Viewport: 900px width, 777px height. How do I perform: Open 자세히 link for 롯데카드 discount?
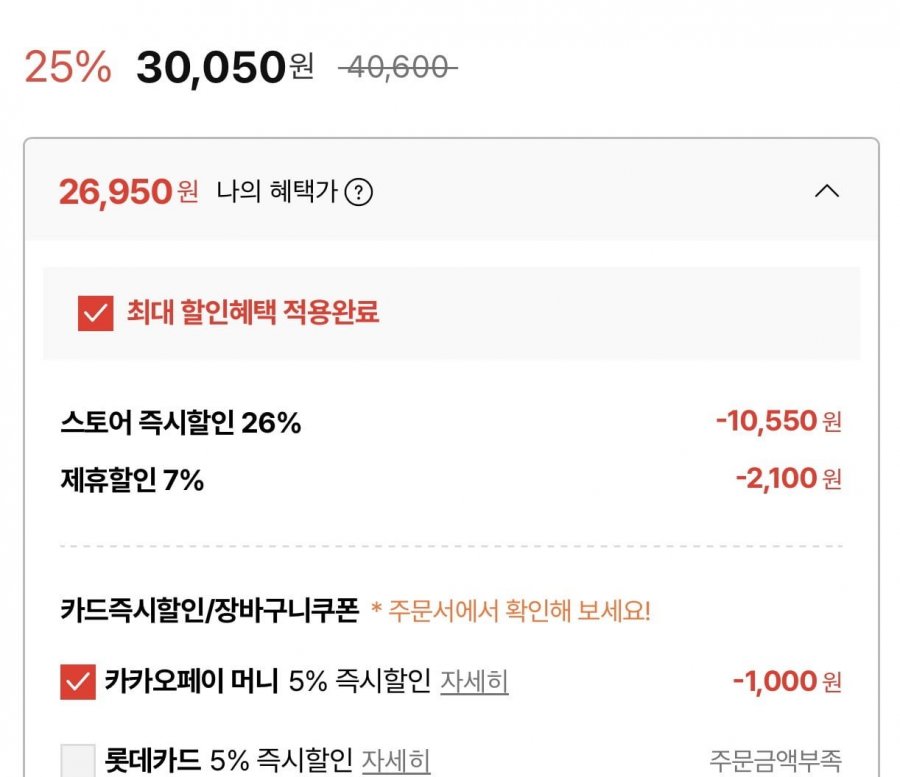click(x=396, y=760)
